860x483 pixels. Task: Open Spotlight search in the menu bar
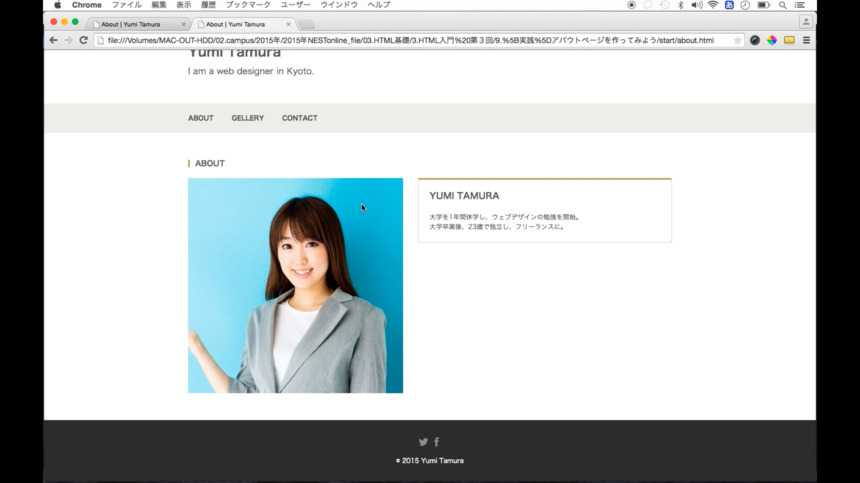[x=783, y=5]
